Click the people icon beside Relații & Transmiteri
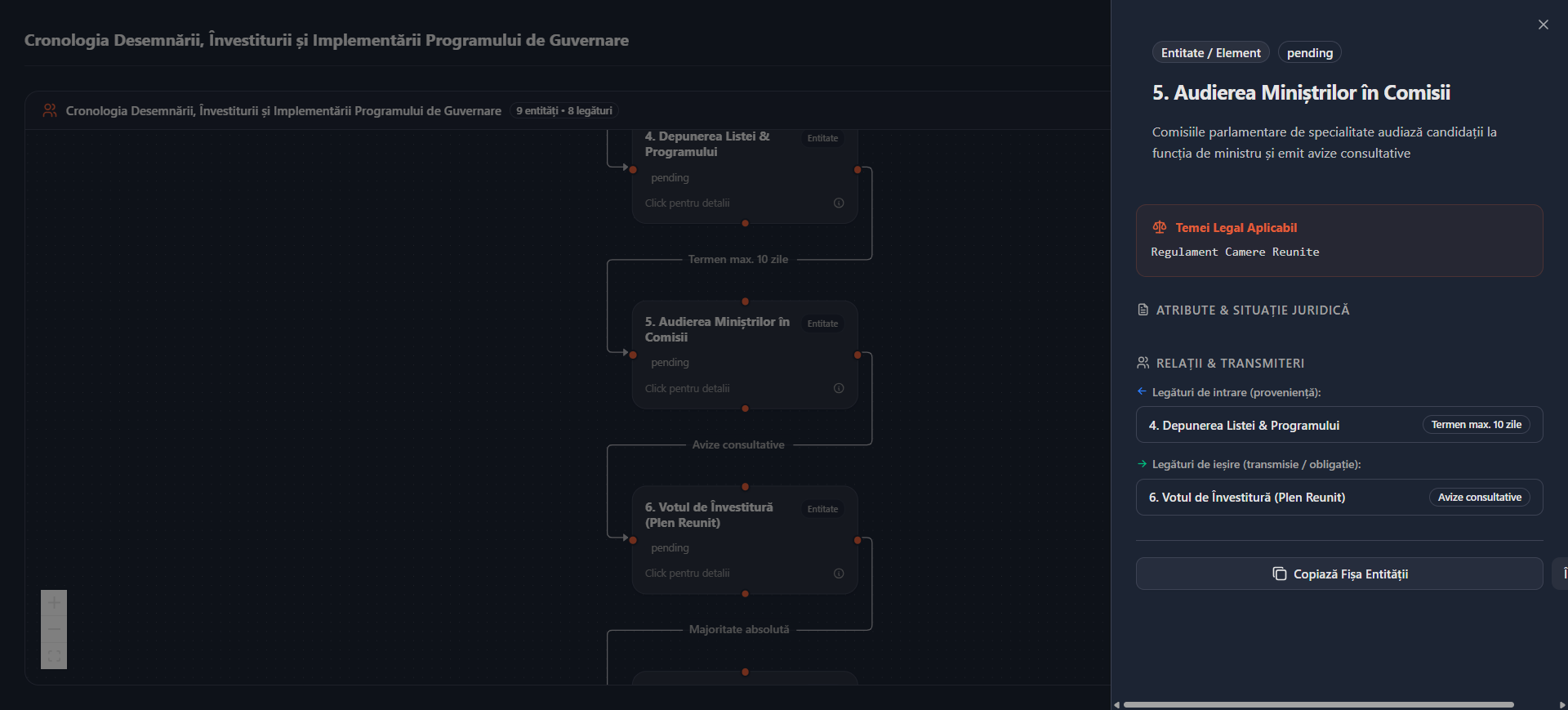Image resolution: width=1568 pixels, height=710 pixels. tap(1143, 363)
